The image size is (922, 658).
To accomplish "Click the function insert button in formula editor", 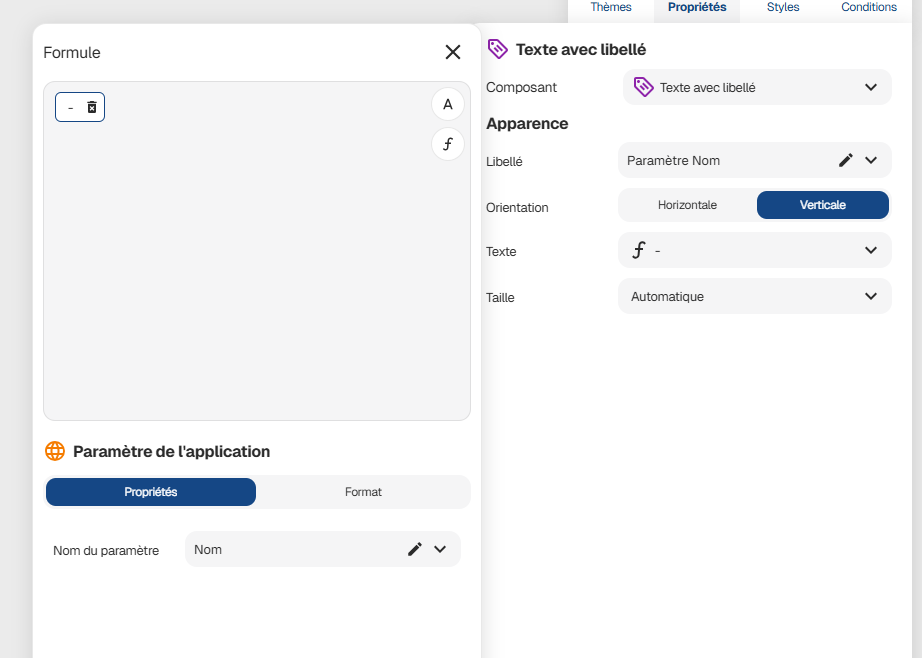I will (448, 144).
